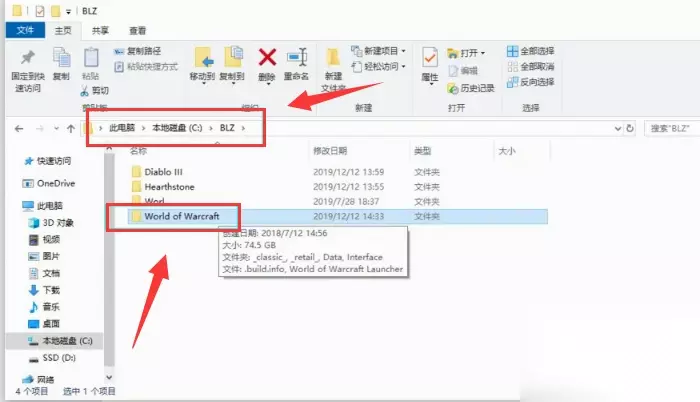
Task: Open Pictures (图片) in the sidebar
Action: (51, 256)
